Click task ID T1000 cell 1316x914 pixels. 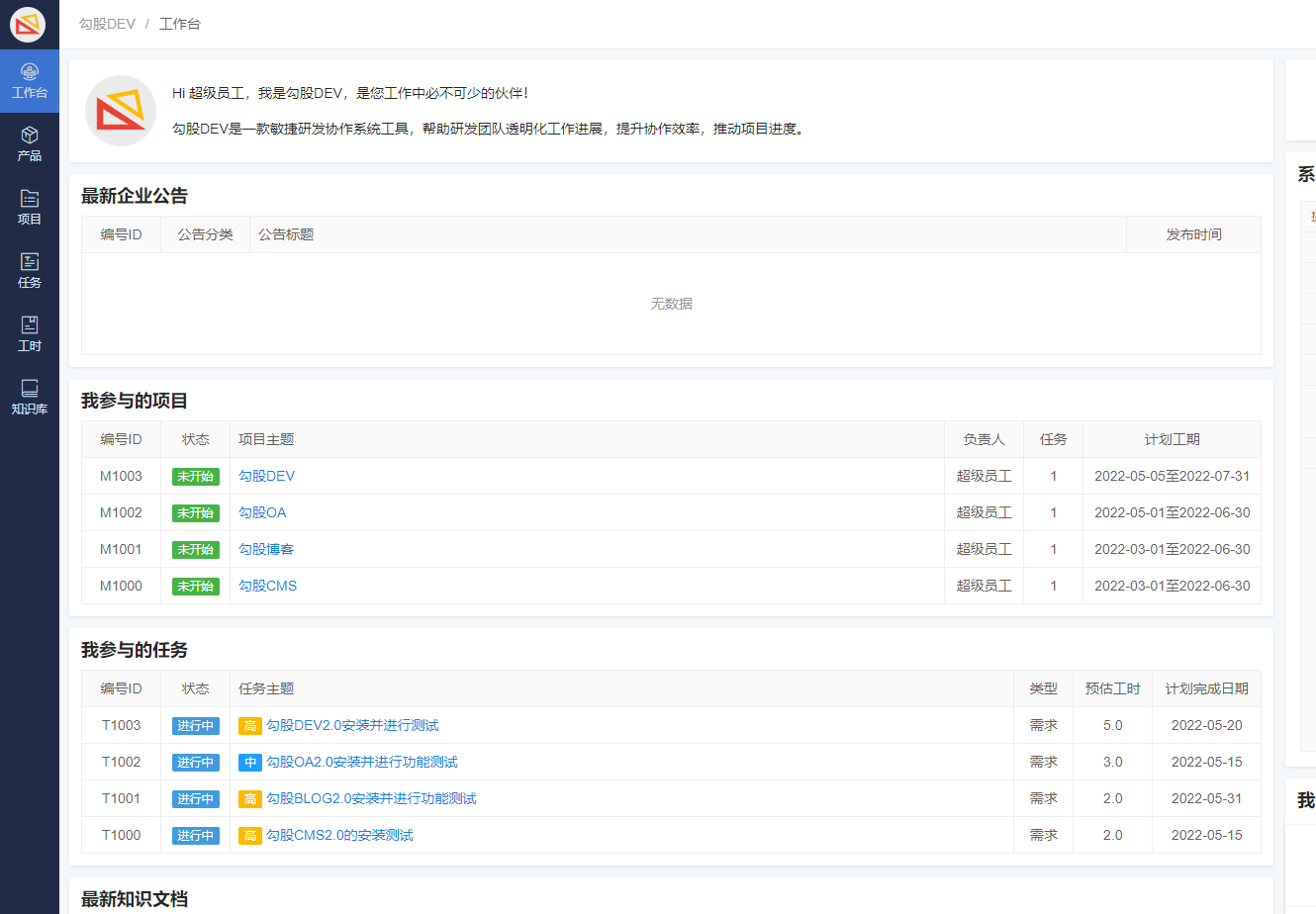tap(121, 835)
